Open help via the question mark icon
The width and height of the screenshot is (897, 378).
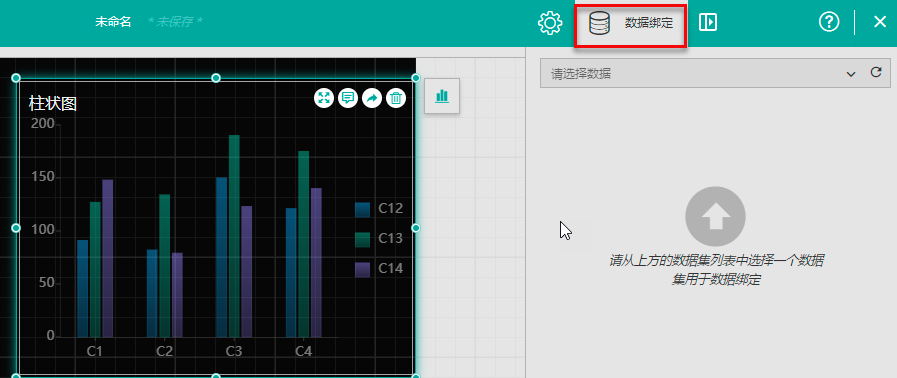coord(829,22)
